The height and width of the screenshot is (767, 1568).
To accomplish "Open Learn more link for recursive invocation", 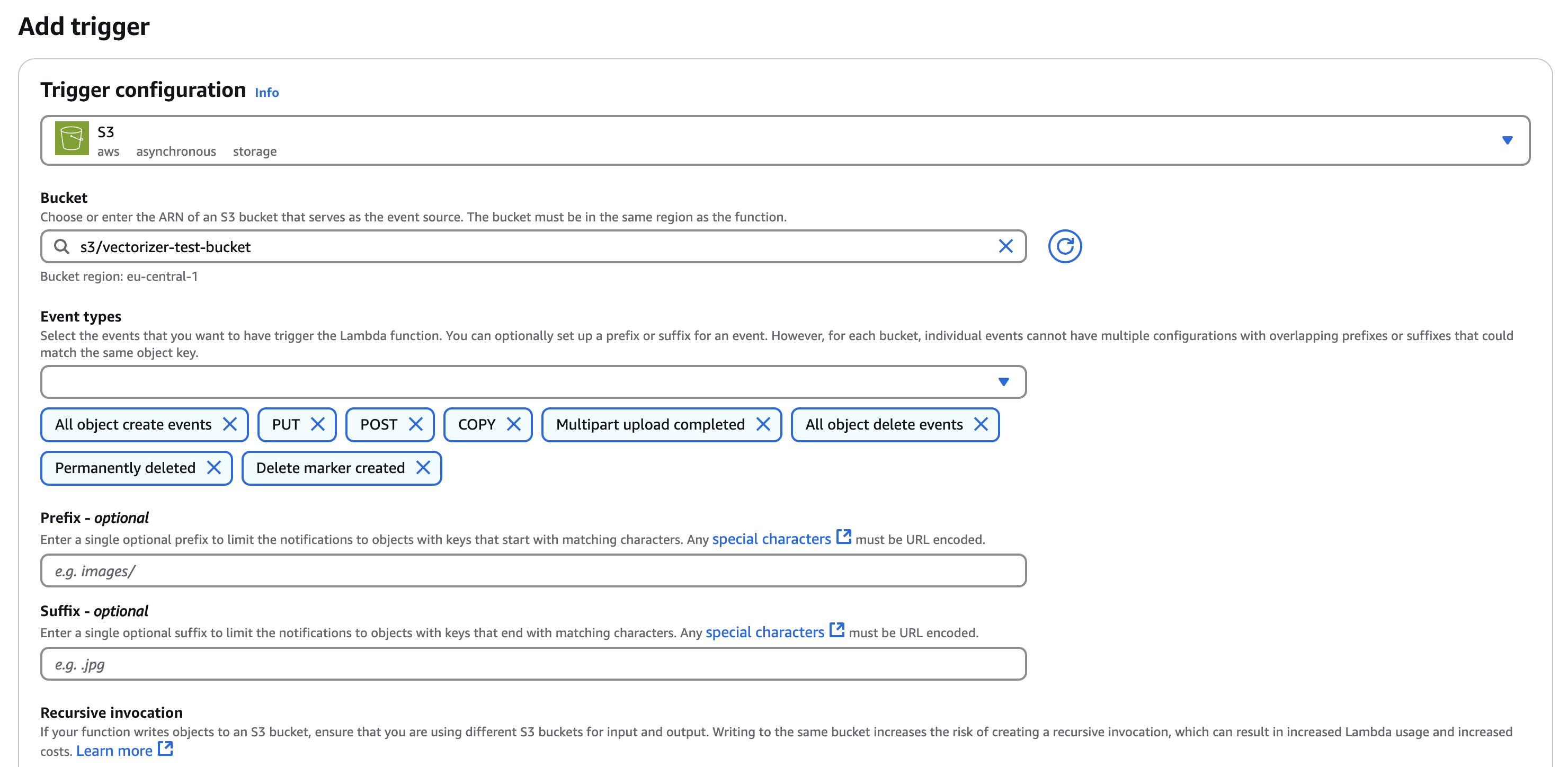I will click(114, 751).
